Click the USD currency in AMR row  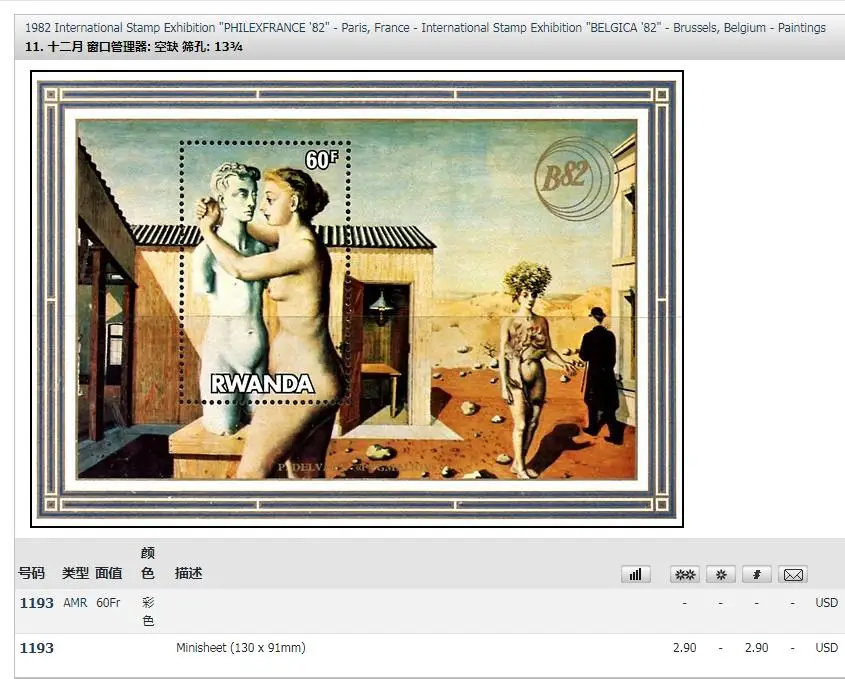pyautogui.click(x=826, y=603)
